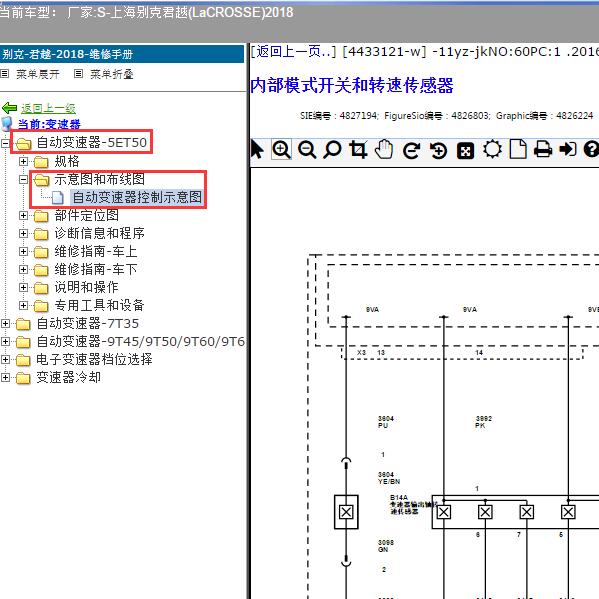The image size is (599, 599).
Task: Expand the 自动变速器-7T35 node
Action: pos(5,323)
